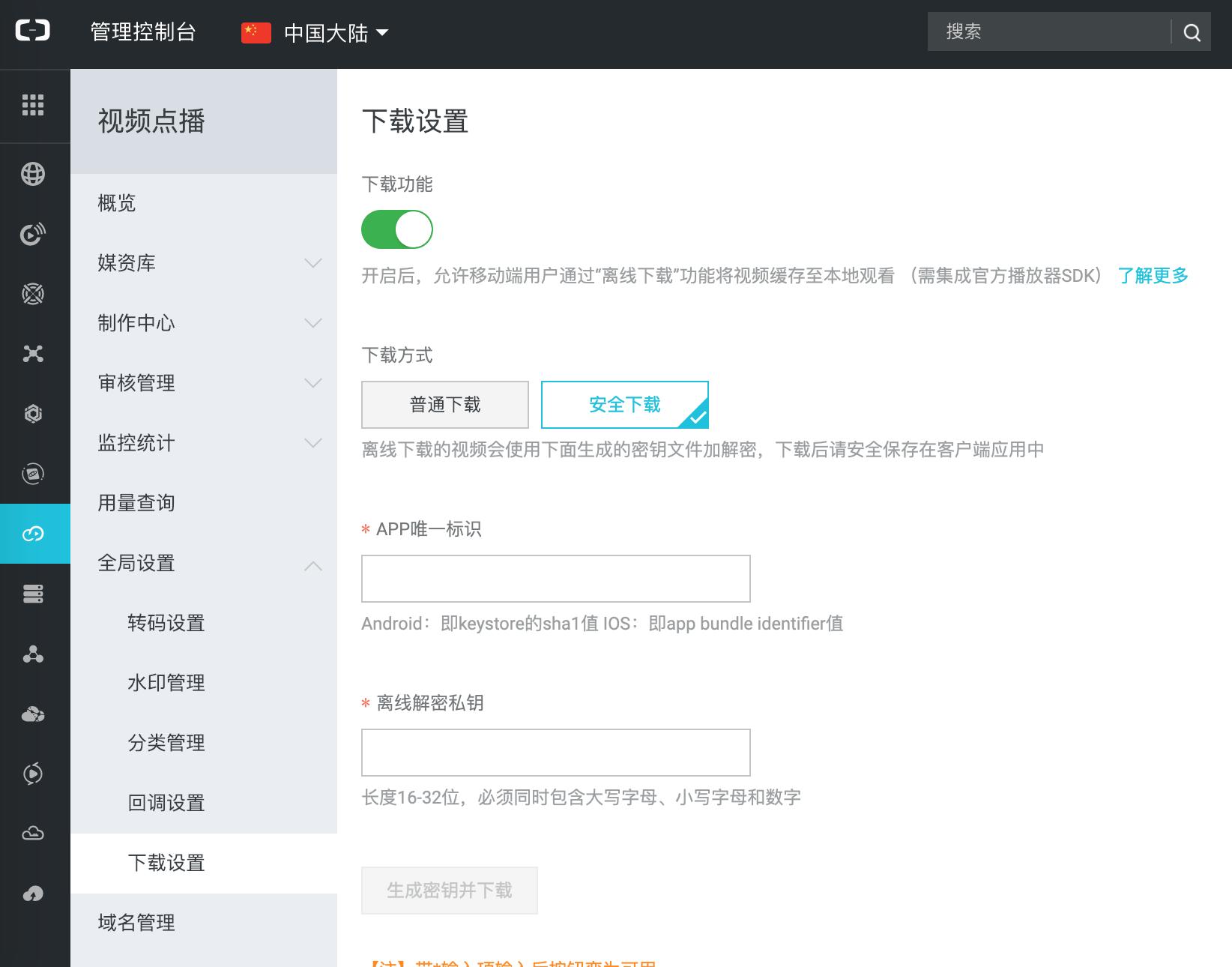Collapse the 全局设置 section
The height and width of the screenshot is (967, 1232).
(x=137, y=563)
